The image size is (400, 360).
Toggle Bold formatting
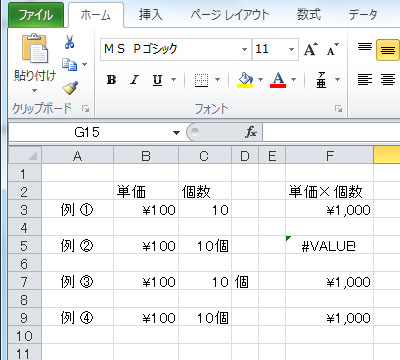(x=111, y=80)
